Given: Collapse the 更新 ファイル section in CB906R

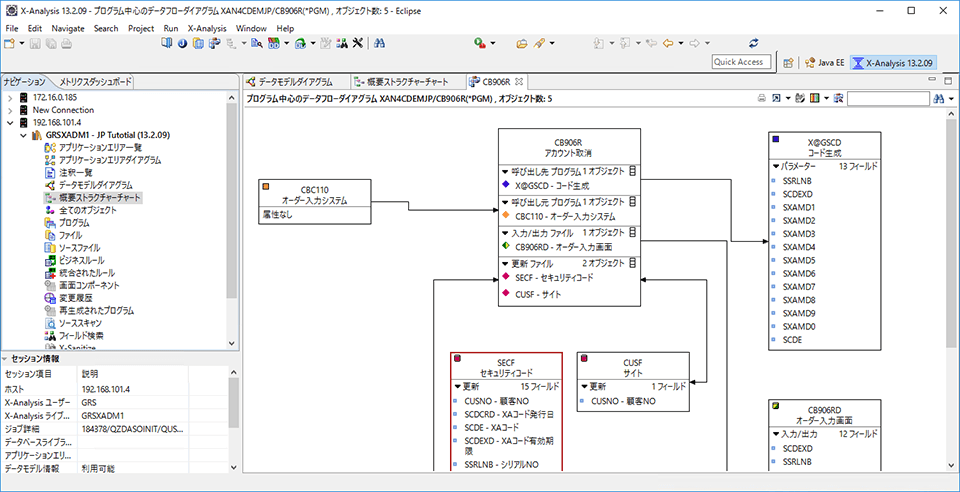Looking at the screenshot, I should (505, 263).
